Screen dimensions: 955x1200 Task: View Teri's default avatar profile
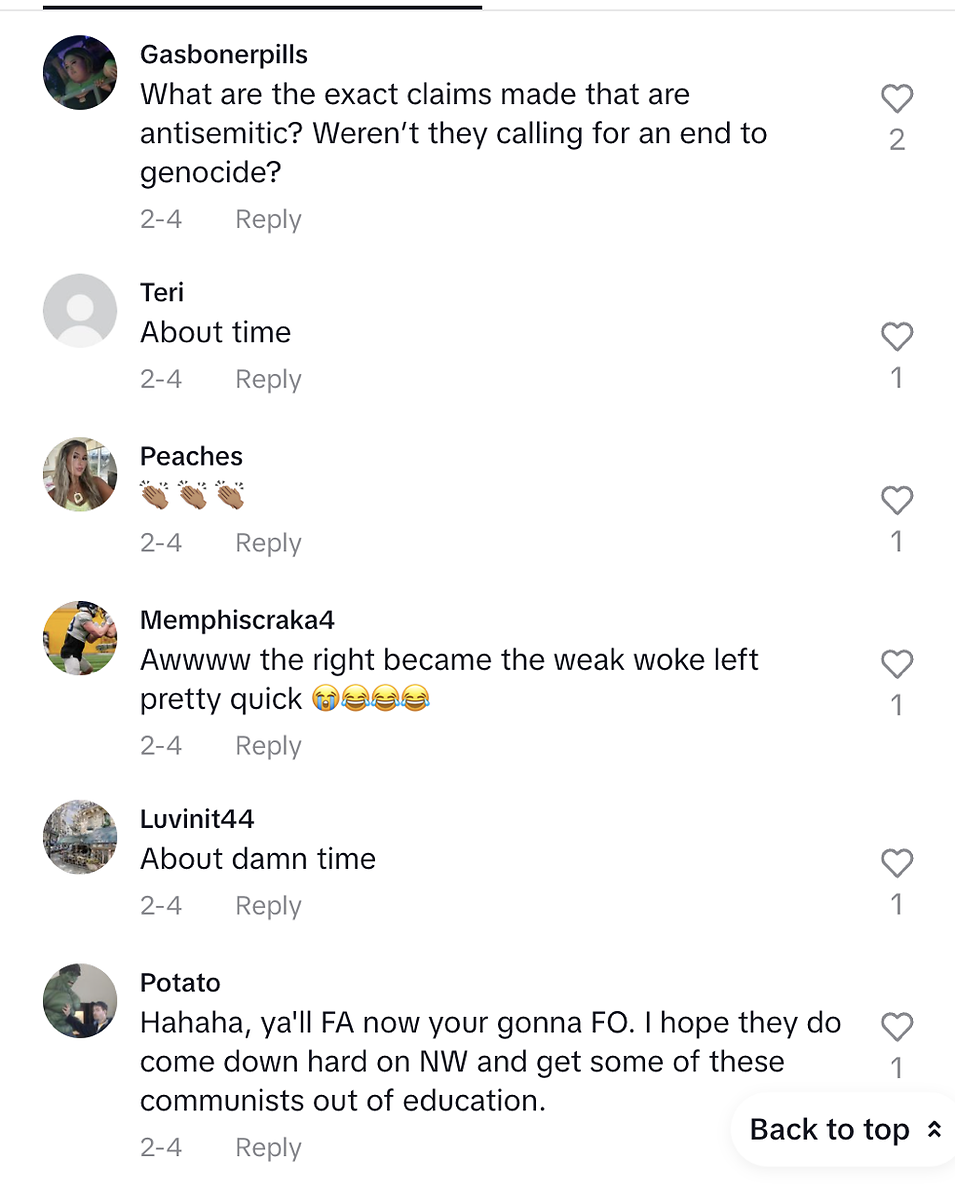pos(80,310)
